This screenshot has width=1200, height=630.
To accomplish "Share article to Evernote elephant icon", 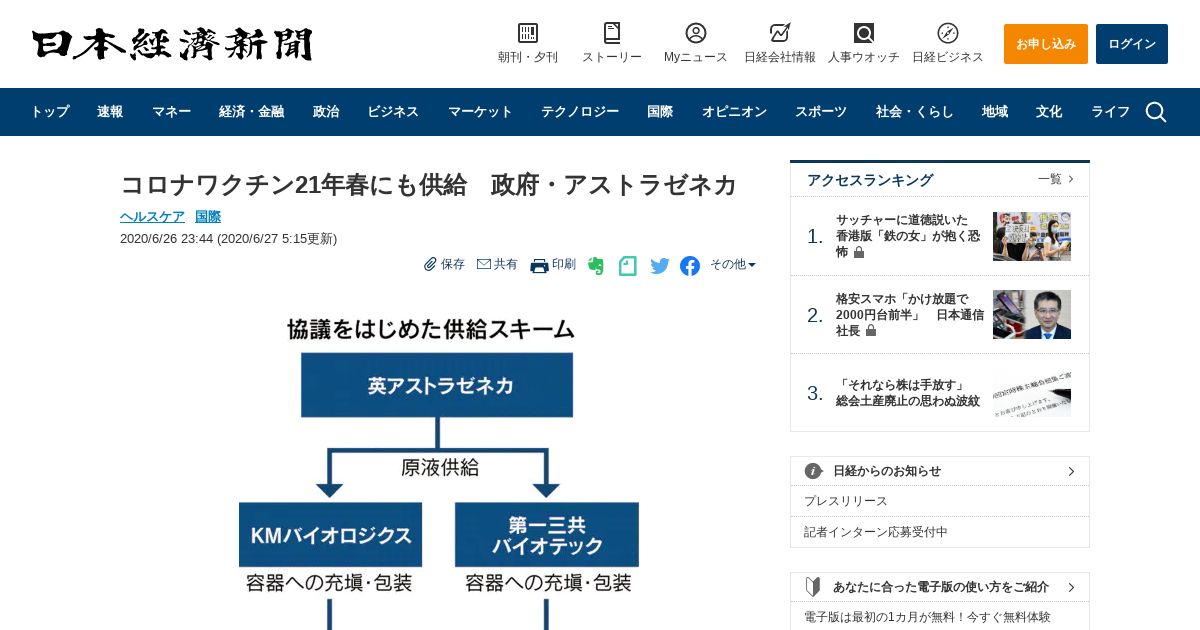I will pyautogui.click(x=596, y=266).
